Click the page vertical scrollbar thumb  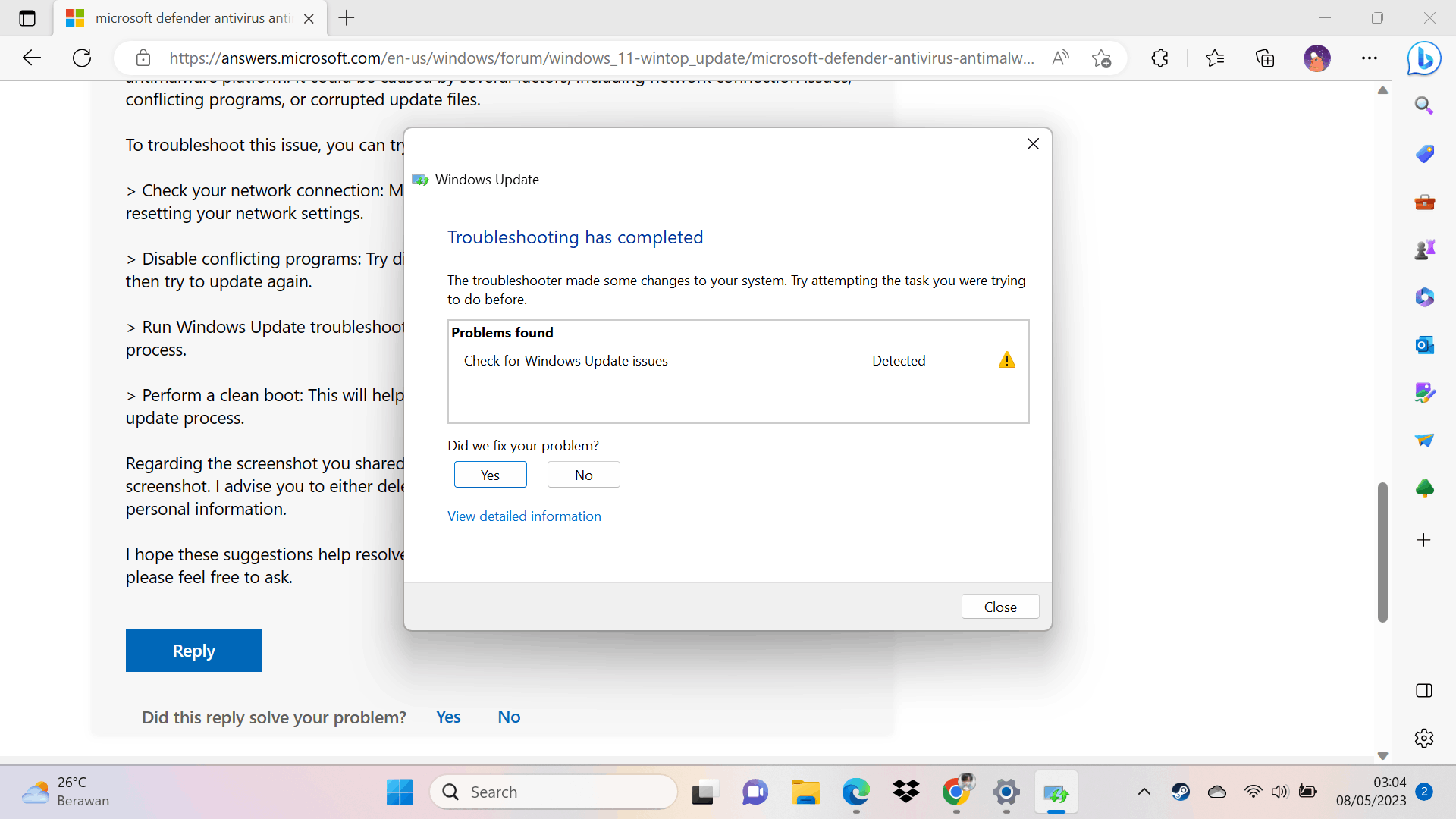1382,552
